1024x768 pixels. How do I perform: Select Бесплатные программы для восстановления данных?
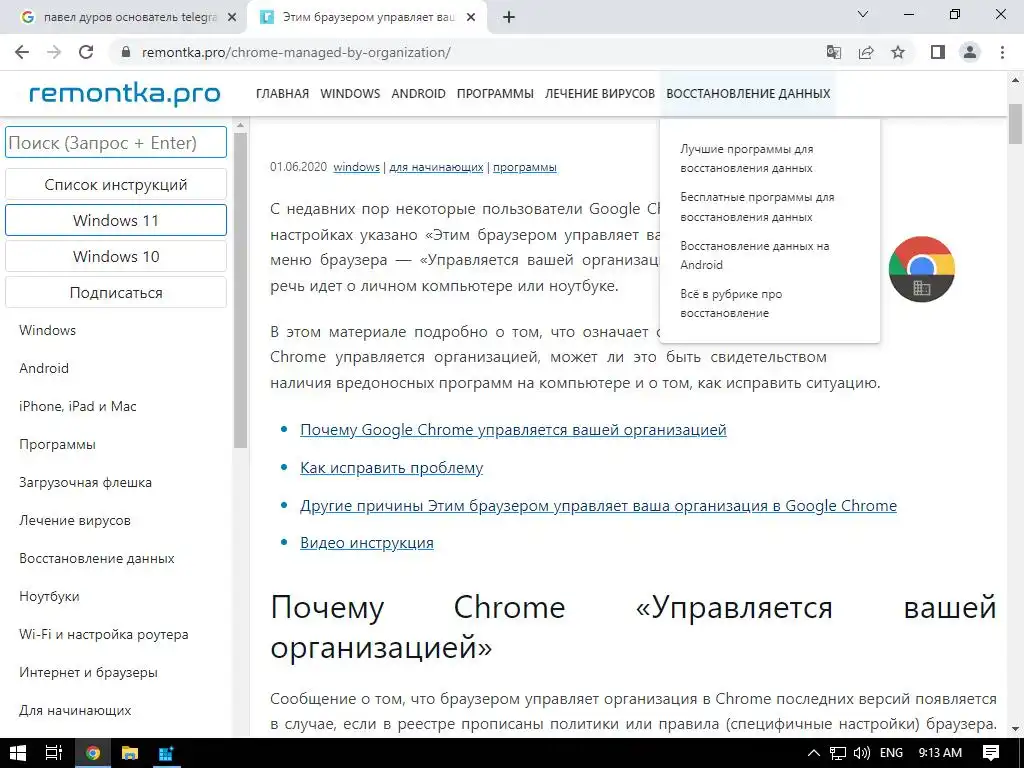[x=757, y=206]
